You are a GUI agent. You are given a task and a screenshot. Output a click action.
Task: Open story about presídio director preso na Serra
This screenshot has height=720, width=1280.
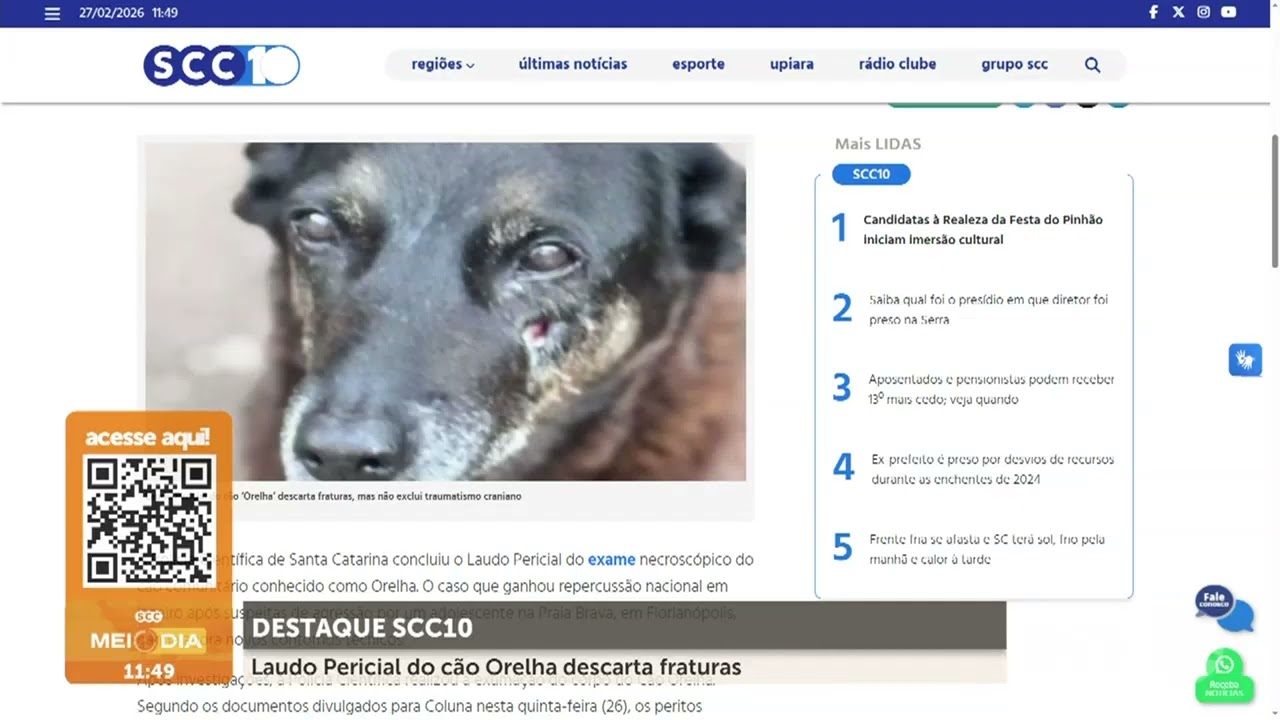point(988,309)
